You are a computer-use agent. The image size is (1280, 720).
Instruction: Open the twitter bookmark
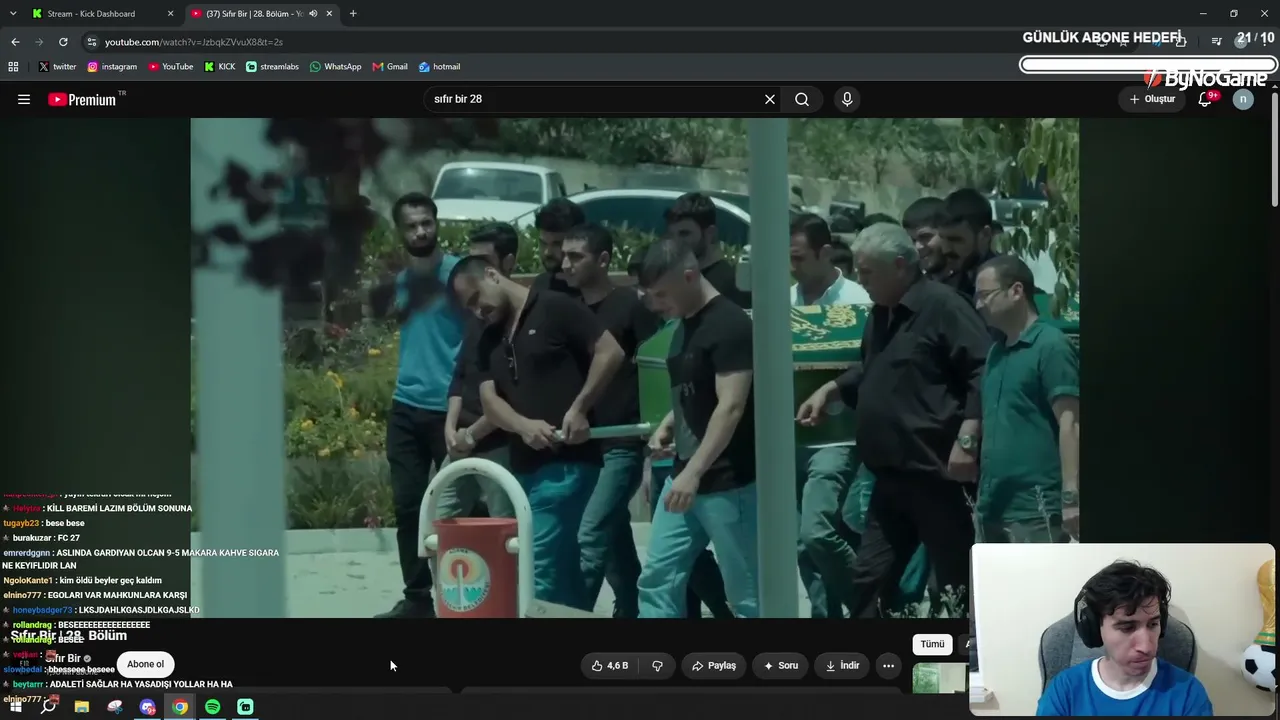click(57, 67)
